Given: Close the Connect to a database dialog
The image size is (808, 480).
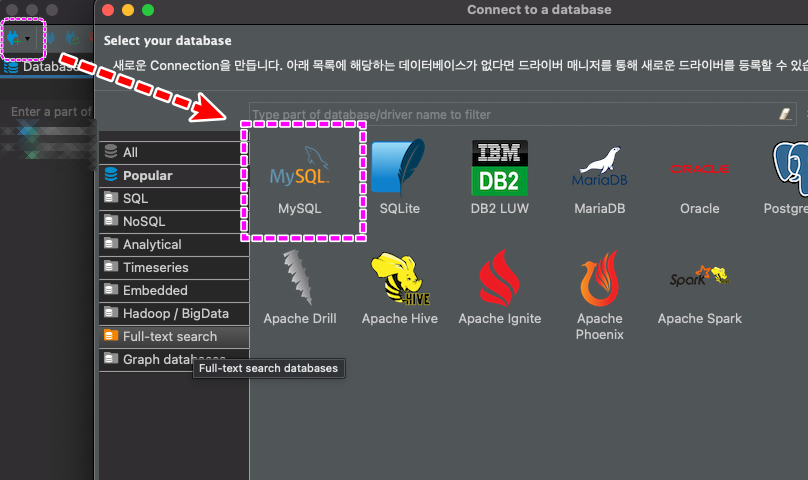Looking at the screenshot, I should pos(108,10).
